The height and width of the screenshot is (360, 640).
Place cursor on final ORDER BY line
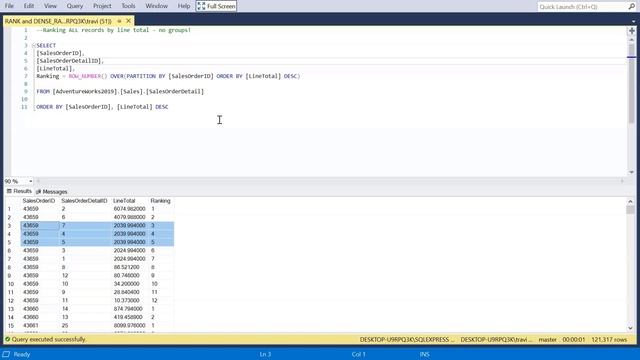tap(102, 107)
